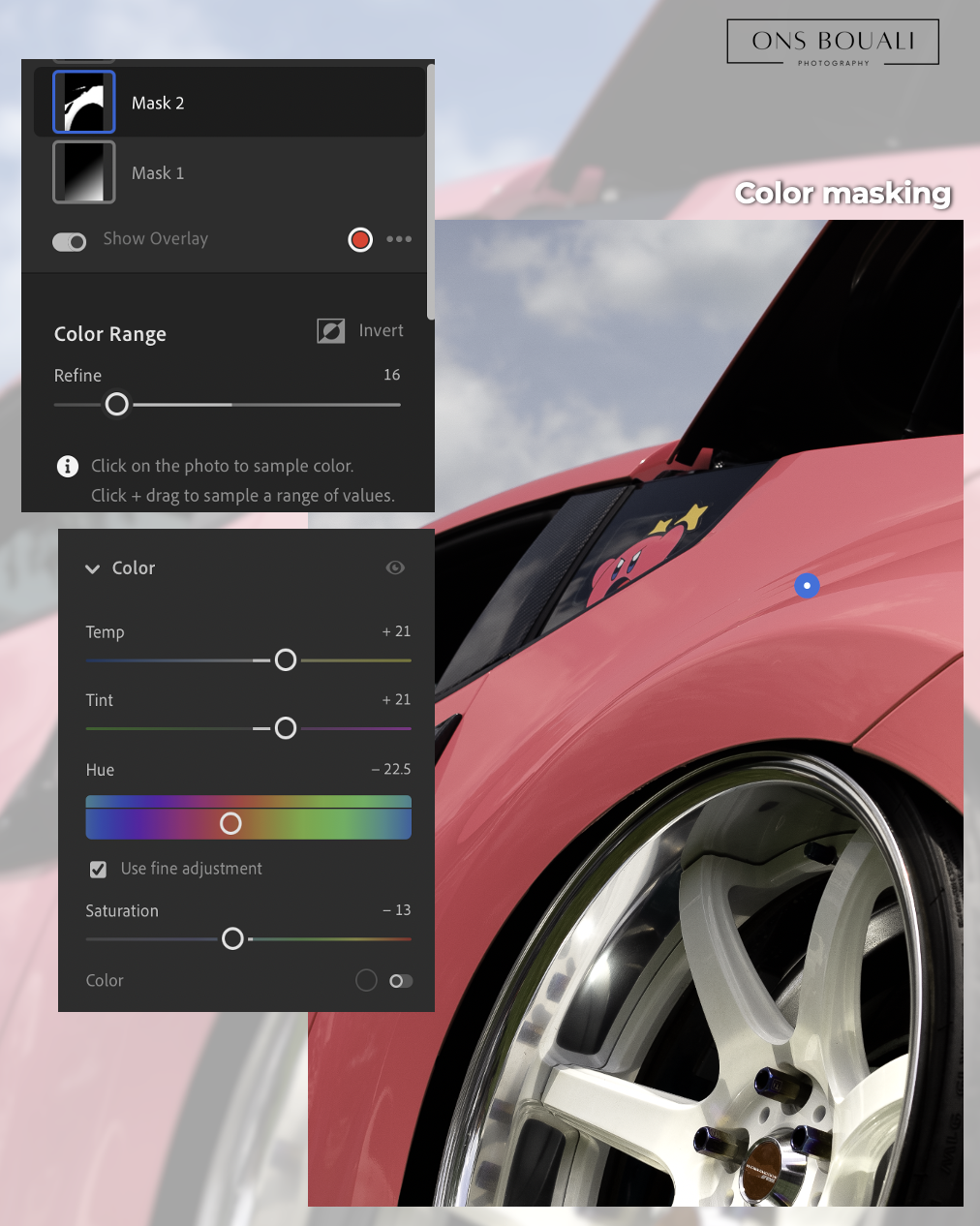The width and height of the screenshot is (980, 1226).
Task: Open the empty Color swatch circle
Action: click(366, 980)
